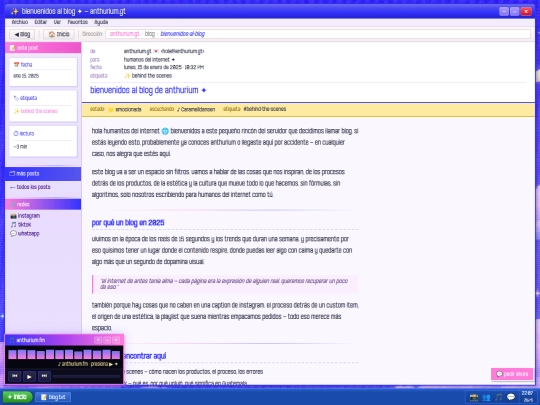Image resolution: width=540 pixels, height=405 pixels.
Task: Click the 'este post' sidebar header
Action: click(43, 48)
